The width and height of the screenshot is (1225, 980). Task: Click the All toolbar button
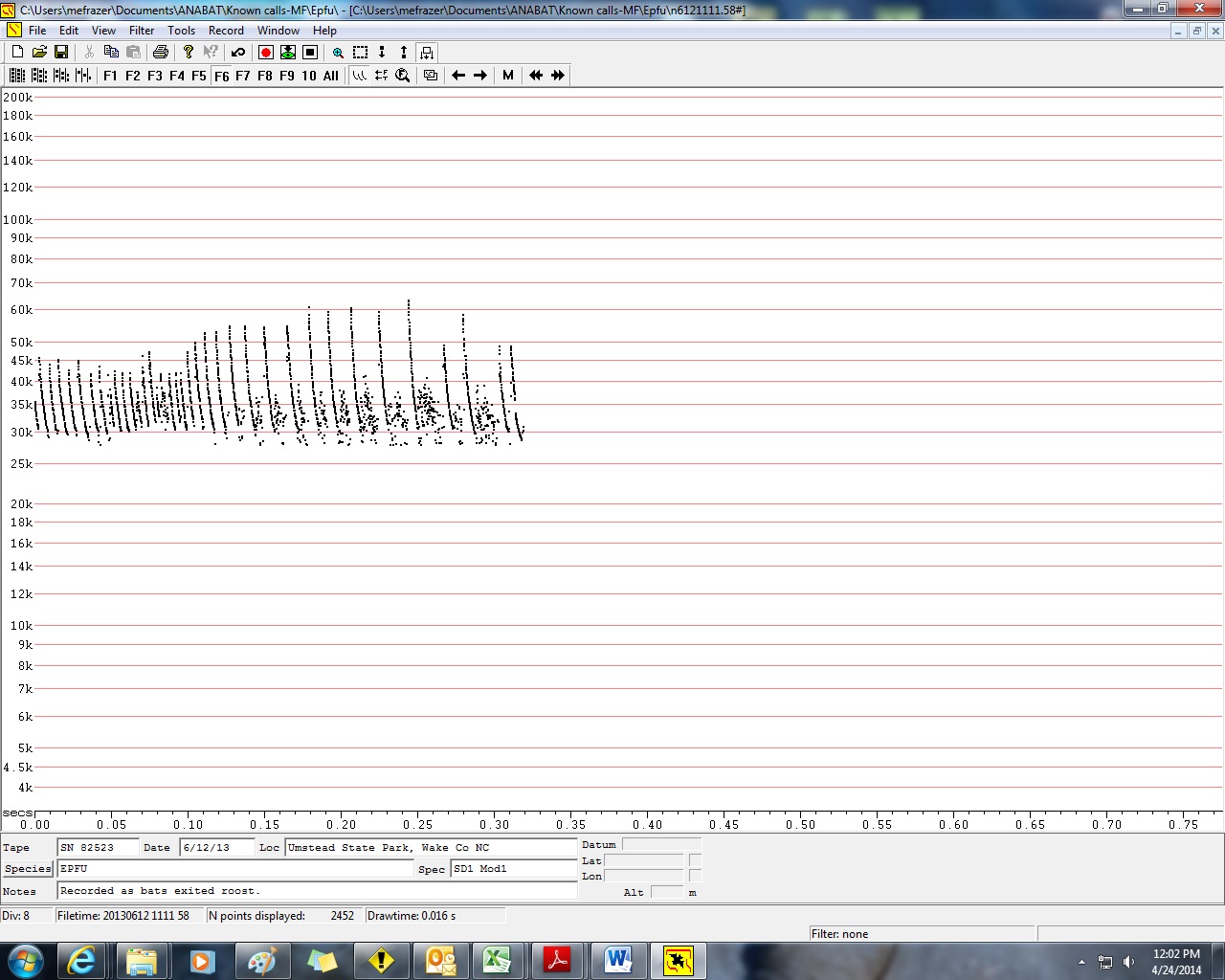click(331, 76)
